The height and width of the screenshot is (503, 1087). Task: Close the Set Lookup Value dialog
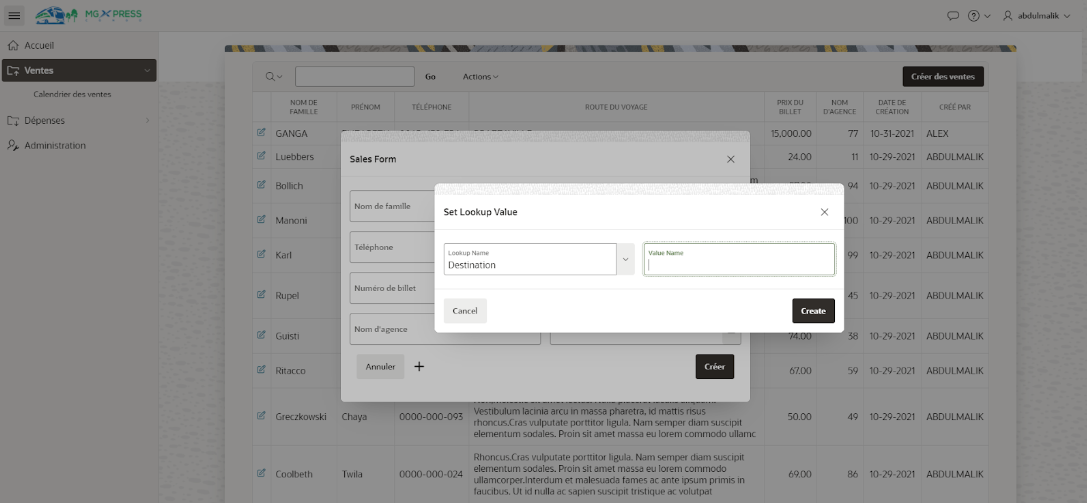[824, 212]
